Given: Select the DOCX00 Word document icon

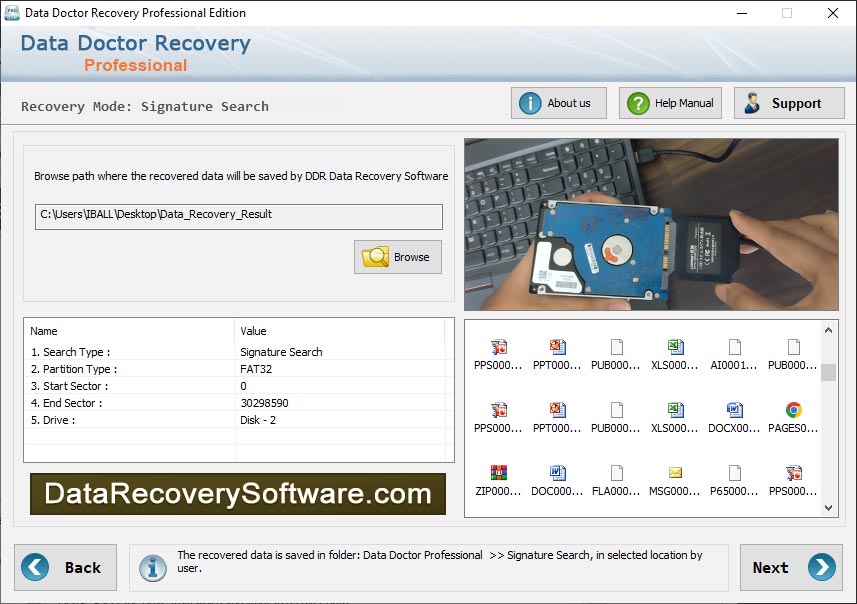Looking at the screenshot, I should [x=735, y=410].
